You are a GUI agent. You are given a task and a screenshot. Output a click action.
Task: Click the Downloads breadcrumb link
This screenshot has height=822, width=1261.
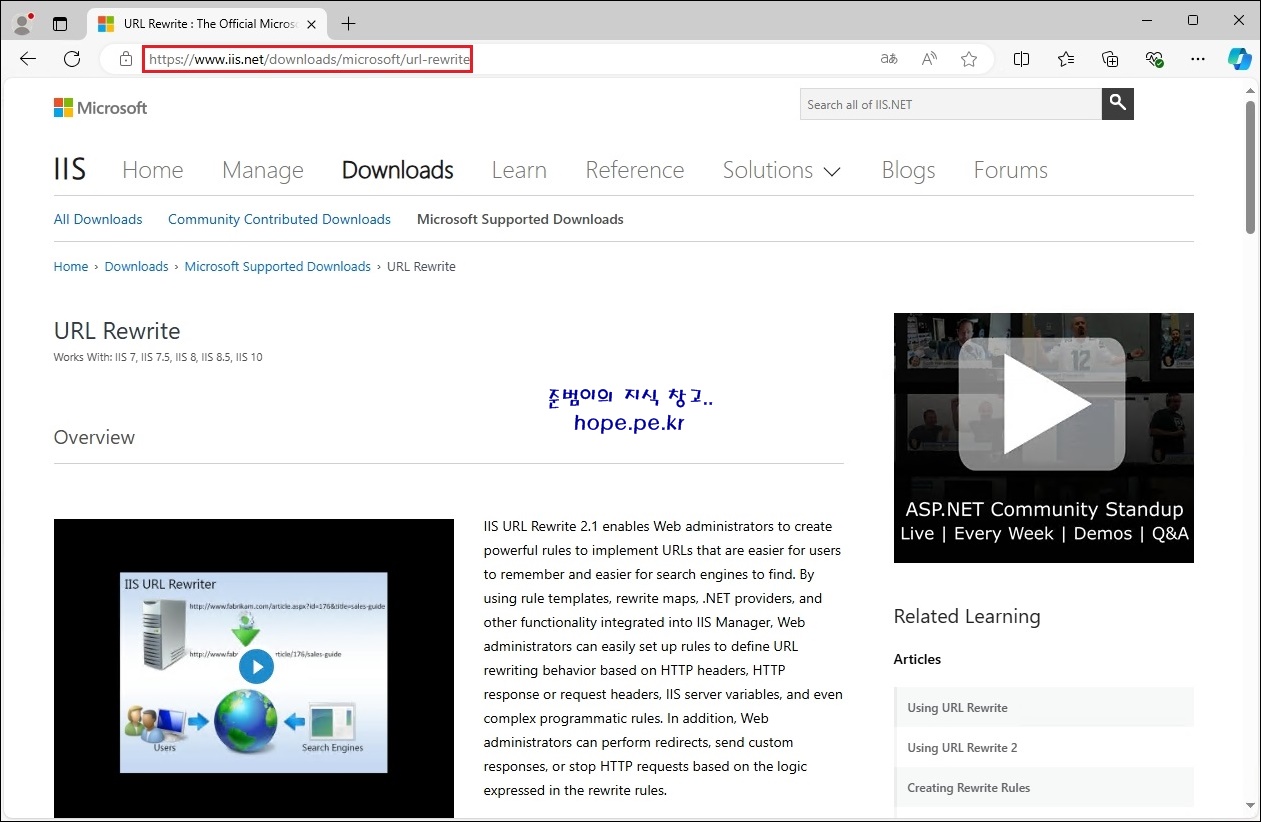136,266
